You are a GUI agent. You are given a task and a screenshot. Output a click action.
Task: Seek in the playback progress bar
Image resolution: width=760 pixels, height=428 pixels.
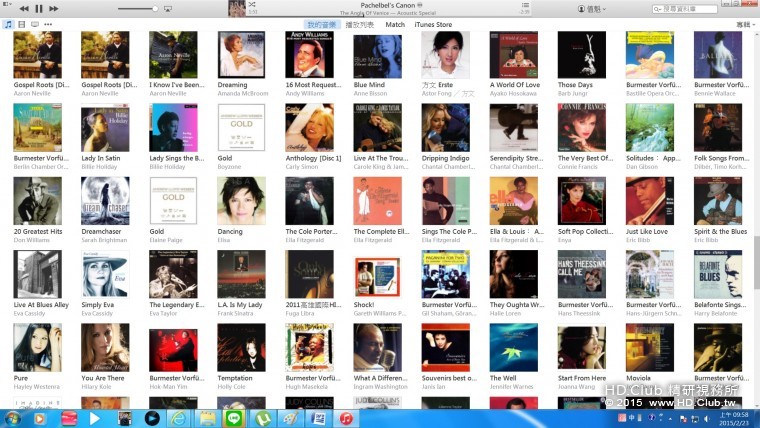point(388,16)
